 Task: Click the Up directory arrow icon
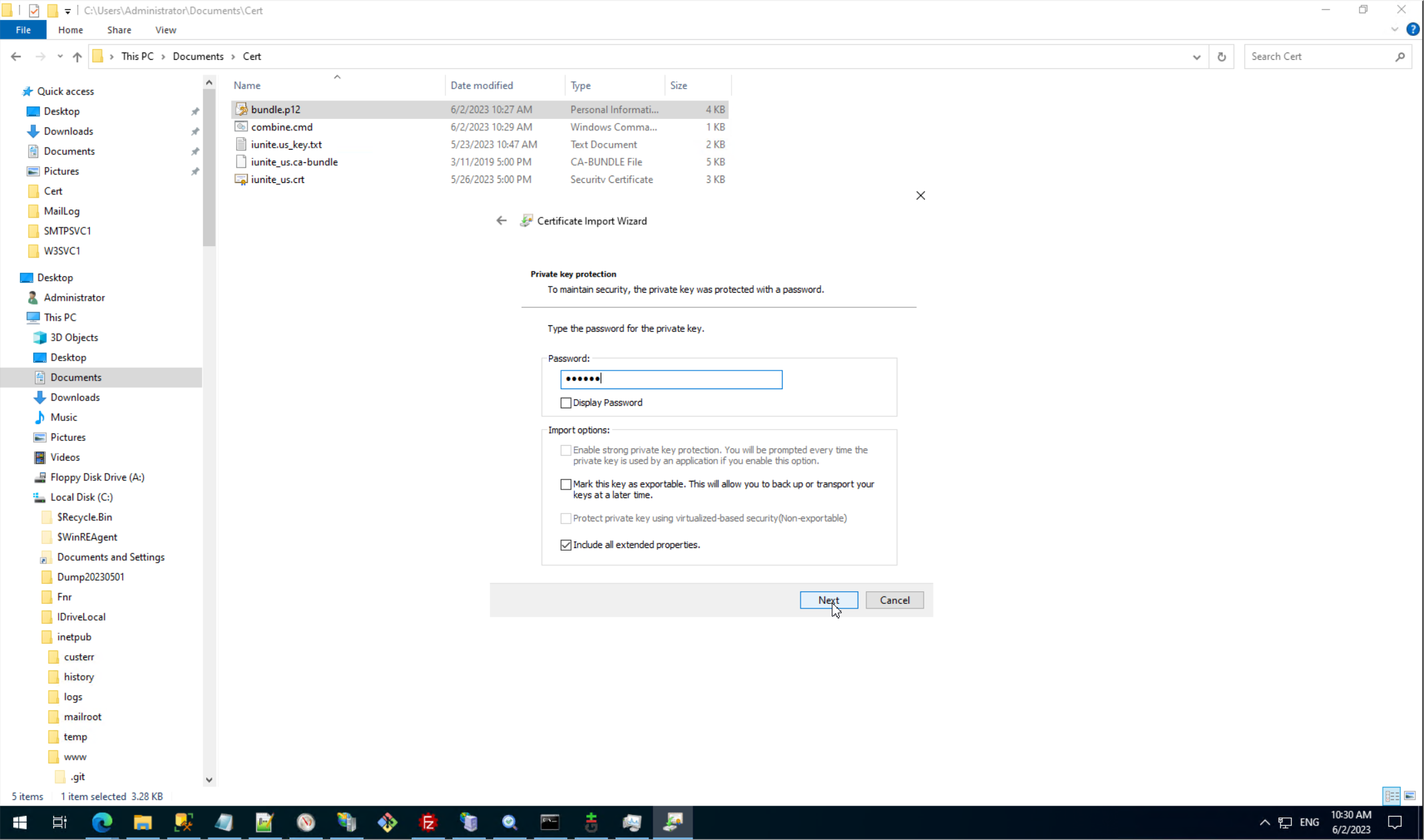pyautogui.click(x=77, y=57)
